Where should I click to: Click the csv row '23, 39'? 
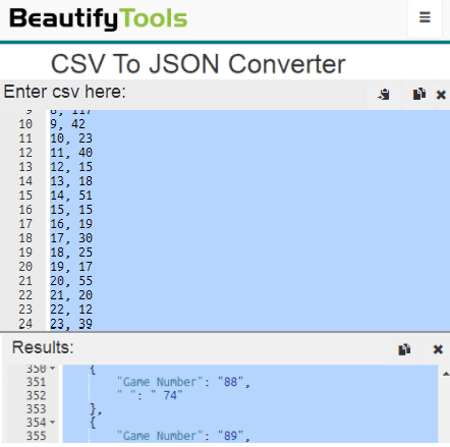(x=250, y=324)
